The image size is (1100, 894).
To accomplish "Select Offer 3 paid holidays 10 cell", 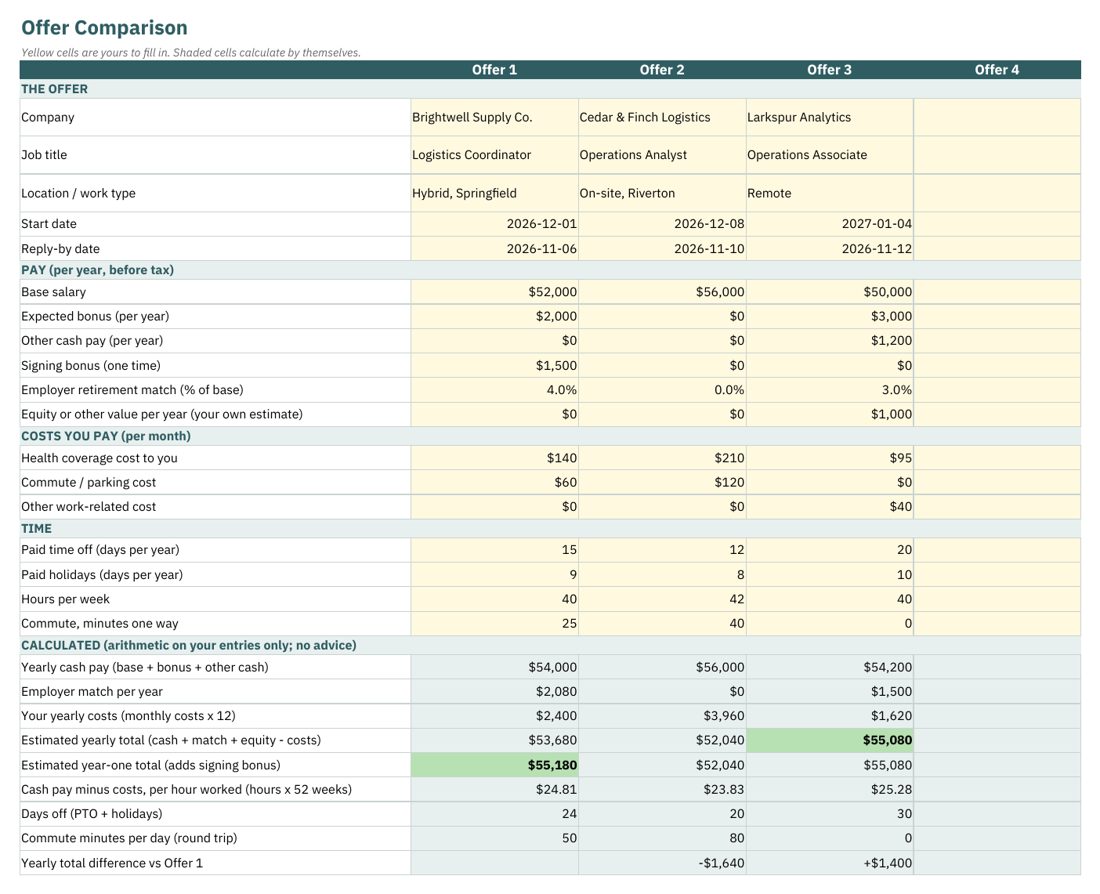I will click(830, 575).
